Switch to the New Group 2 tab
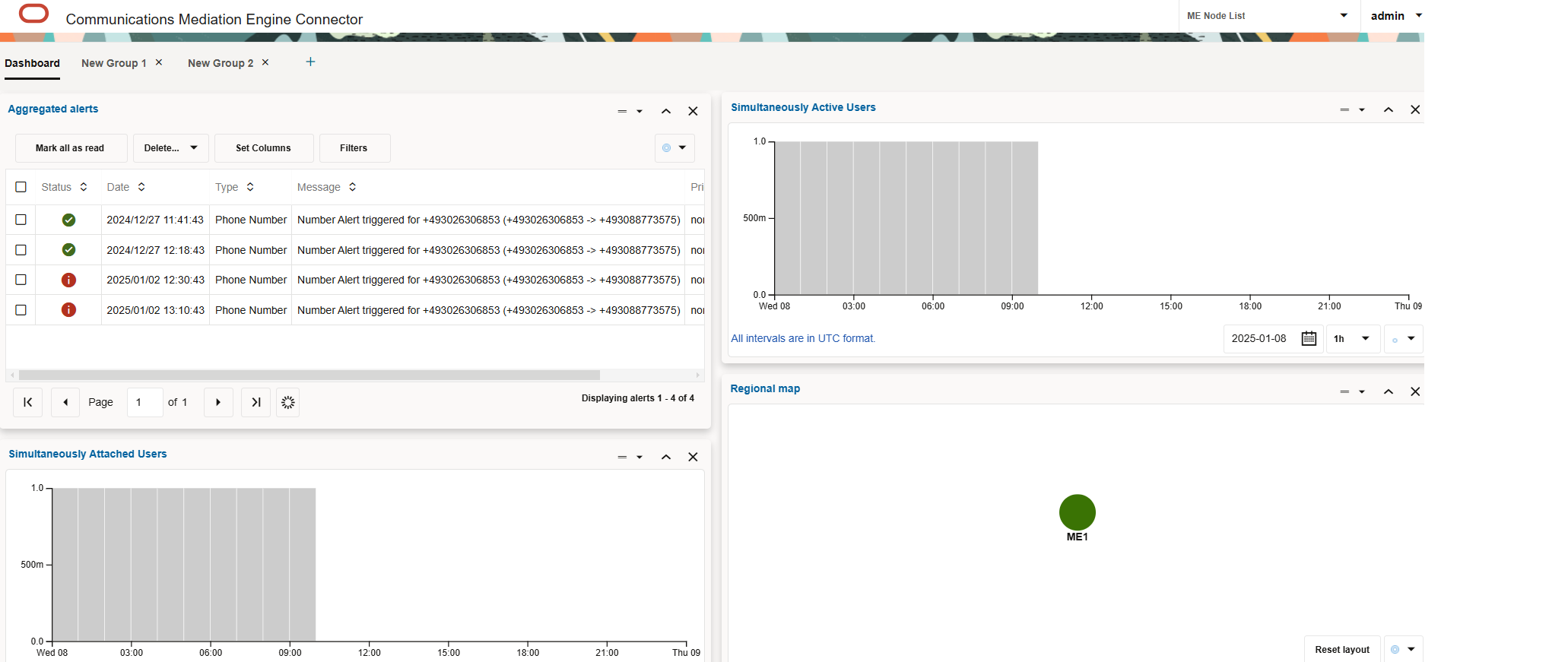Viewport: 1568px width, 662px height. (x=221, y=63)
